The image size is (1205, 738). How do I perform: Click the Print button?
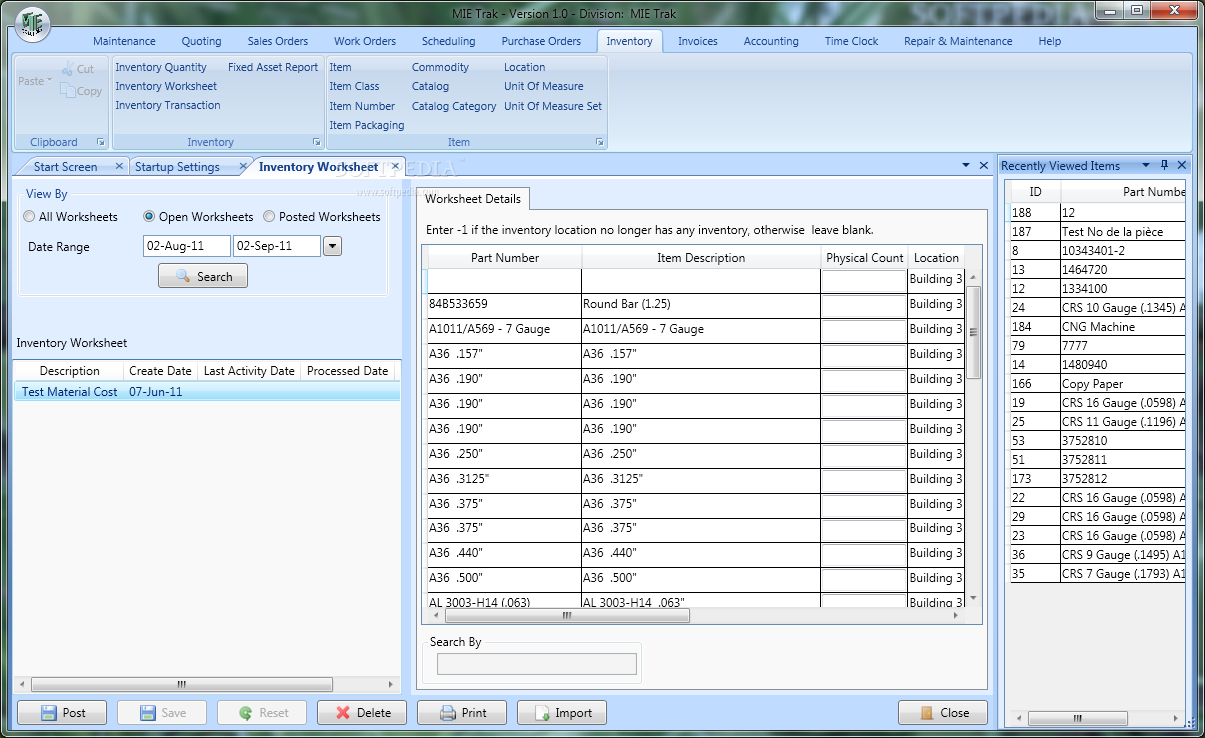[x=462, y=713]
